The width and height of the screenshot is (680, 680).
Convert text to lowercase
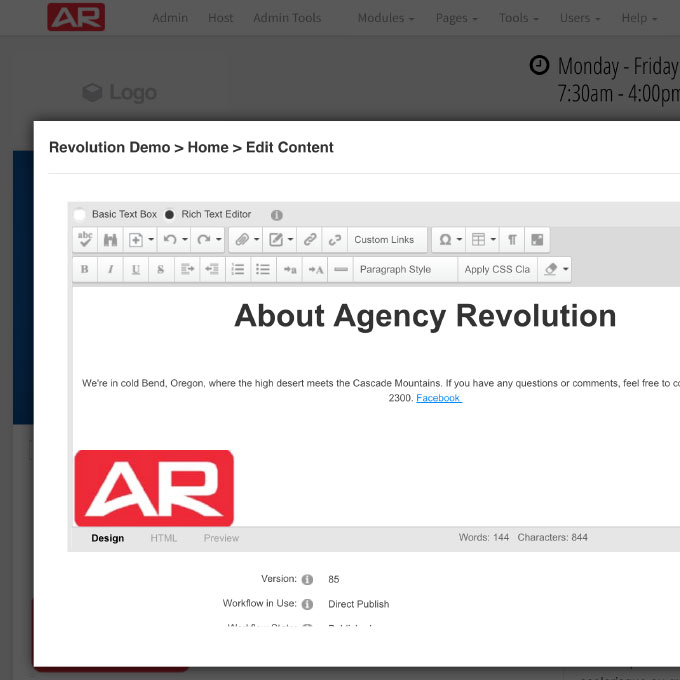click(290, 269)
